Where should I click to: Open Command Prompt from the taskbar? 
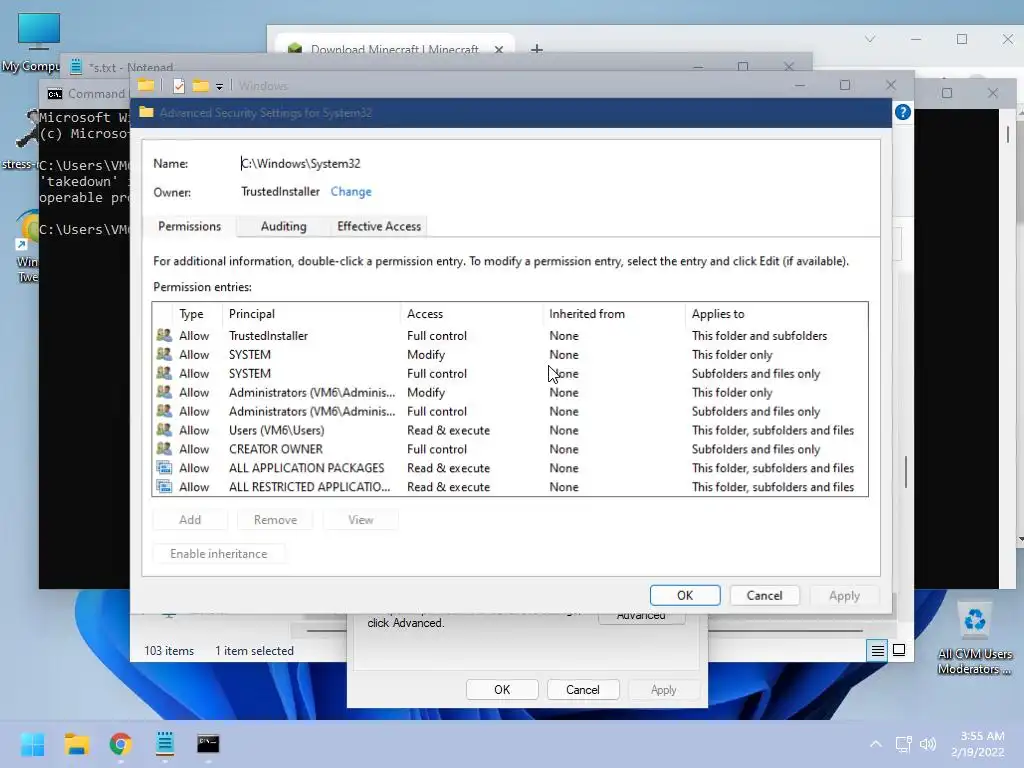click(x=208, y=744)
